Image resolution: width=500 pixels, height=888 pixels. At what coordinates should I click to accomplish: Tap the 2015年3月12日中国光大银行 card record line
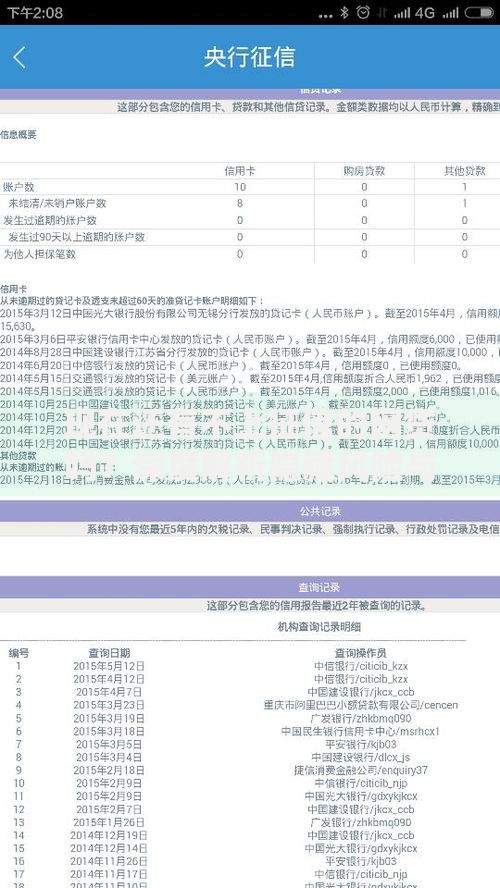(250, 313)
